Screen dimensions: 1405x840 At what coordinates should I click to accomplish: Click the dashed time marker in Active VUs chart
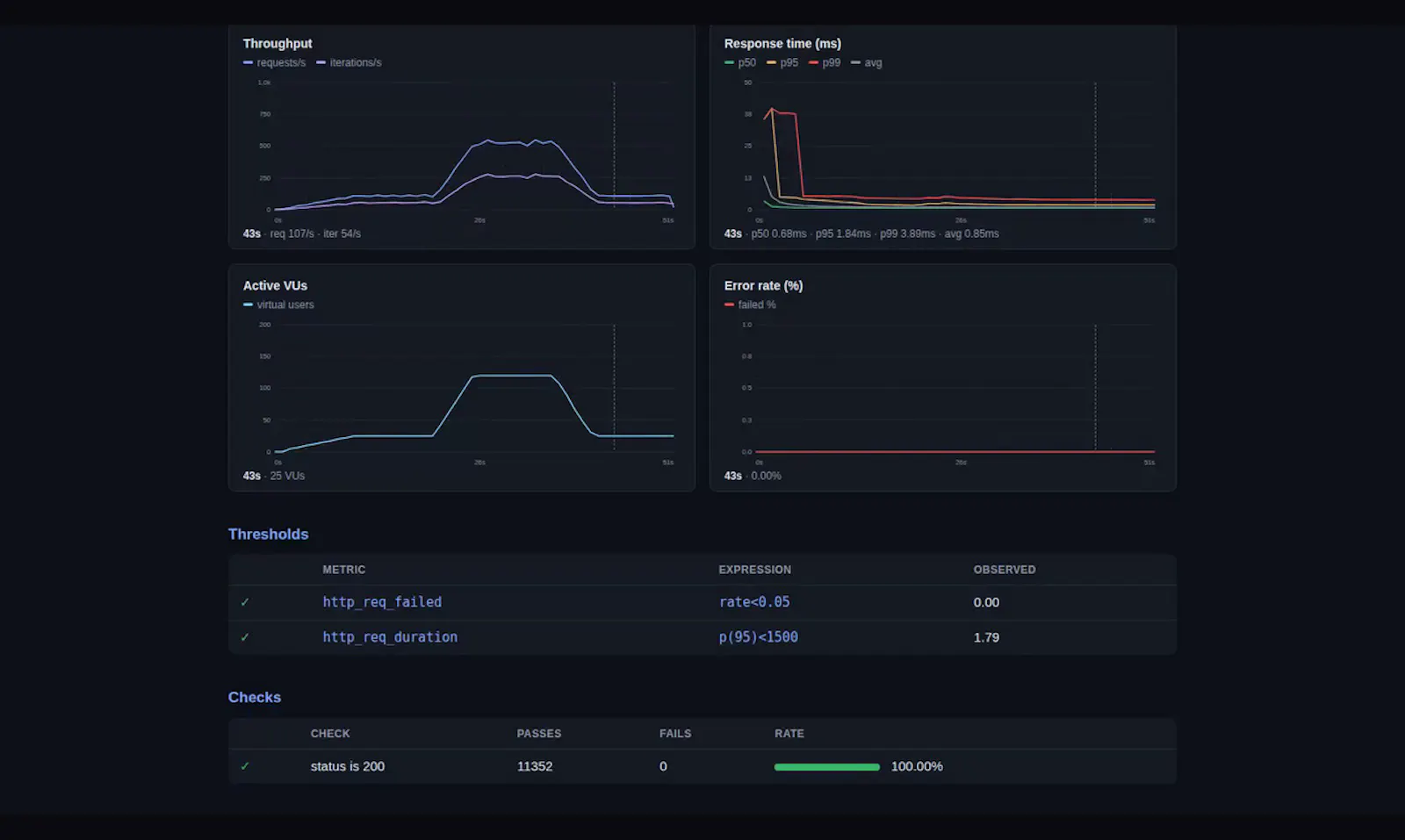[614, 388]
